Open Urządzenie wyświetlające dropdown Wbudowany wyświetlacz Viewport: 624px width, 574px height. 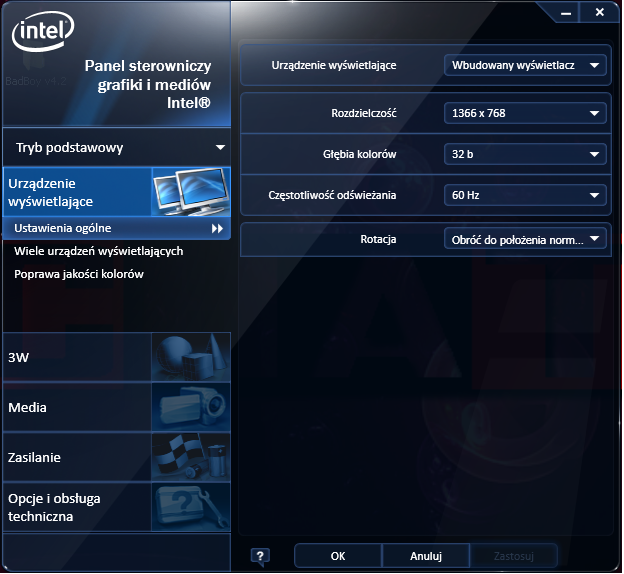(x=525, y=65)
